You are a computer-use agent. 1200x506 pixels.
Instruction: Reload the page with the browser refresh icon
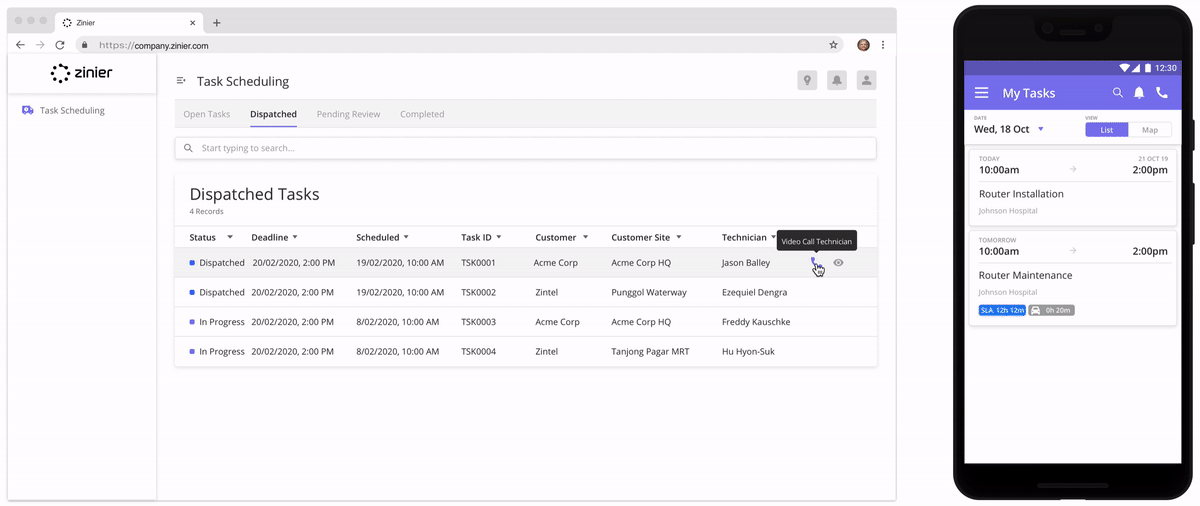tap(60, 45)
